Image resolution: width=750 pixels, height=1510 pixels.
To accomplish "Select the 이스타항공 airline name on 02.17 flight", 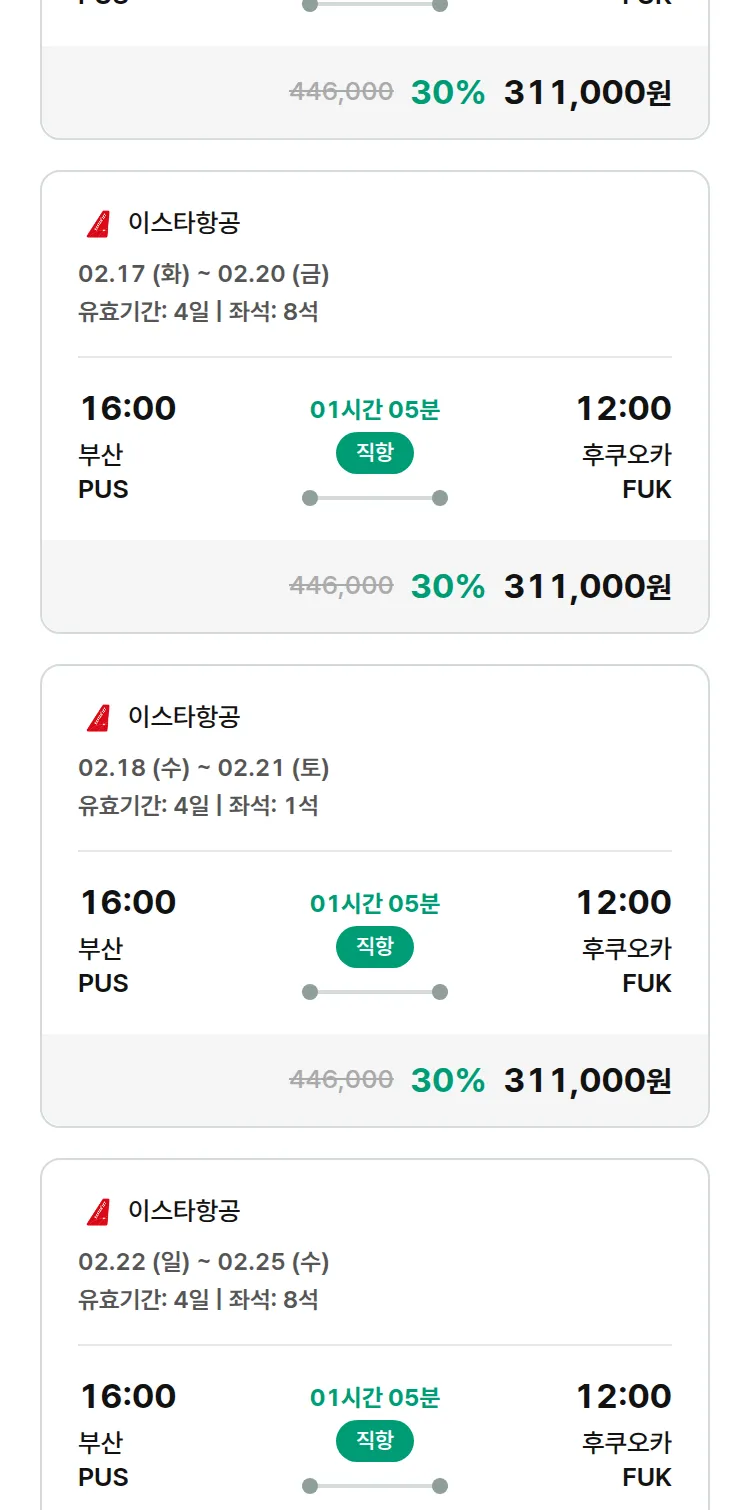I will [x=184, y=223].
